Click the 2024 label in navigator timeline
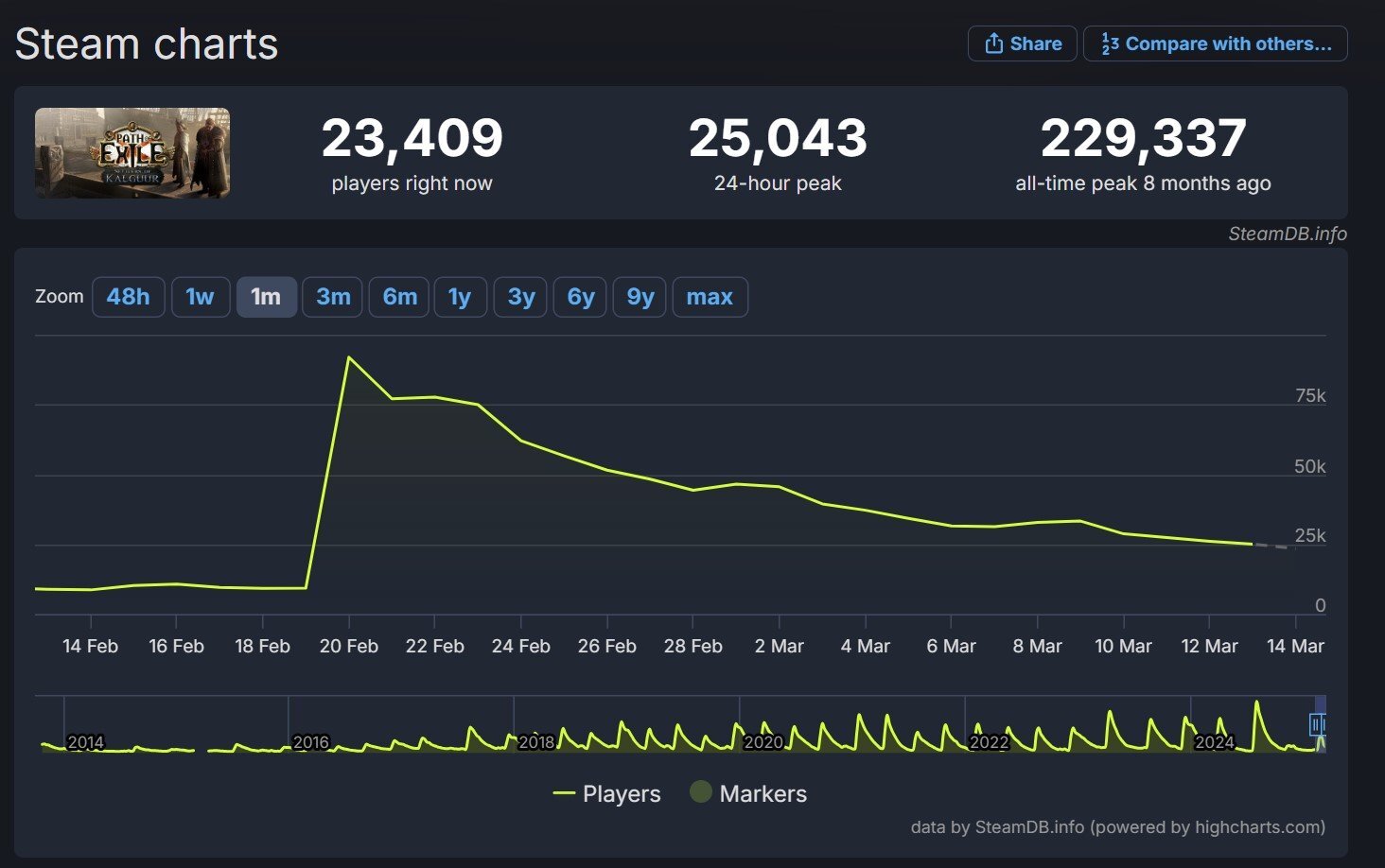 [1215, 742]
